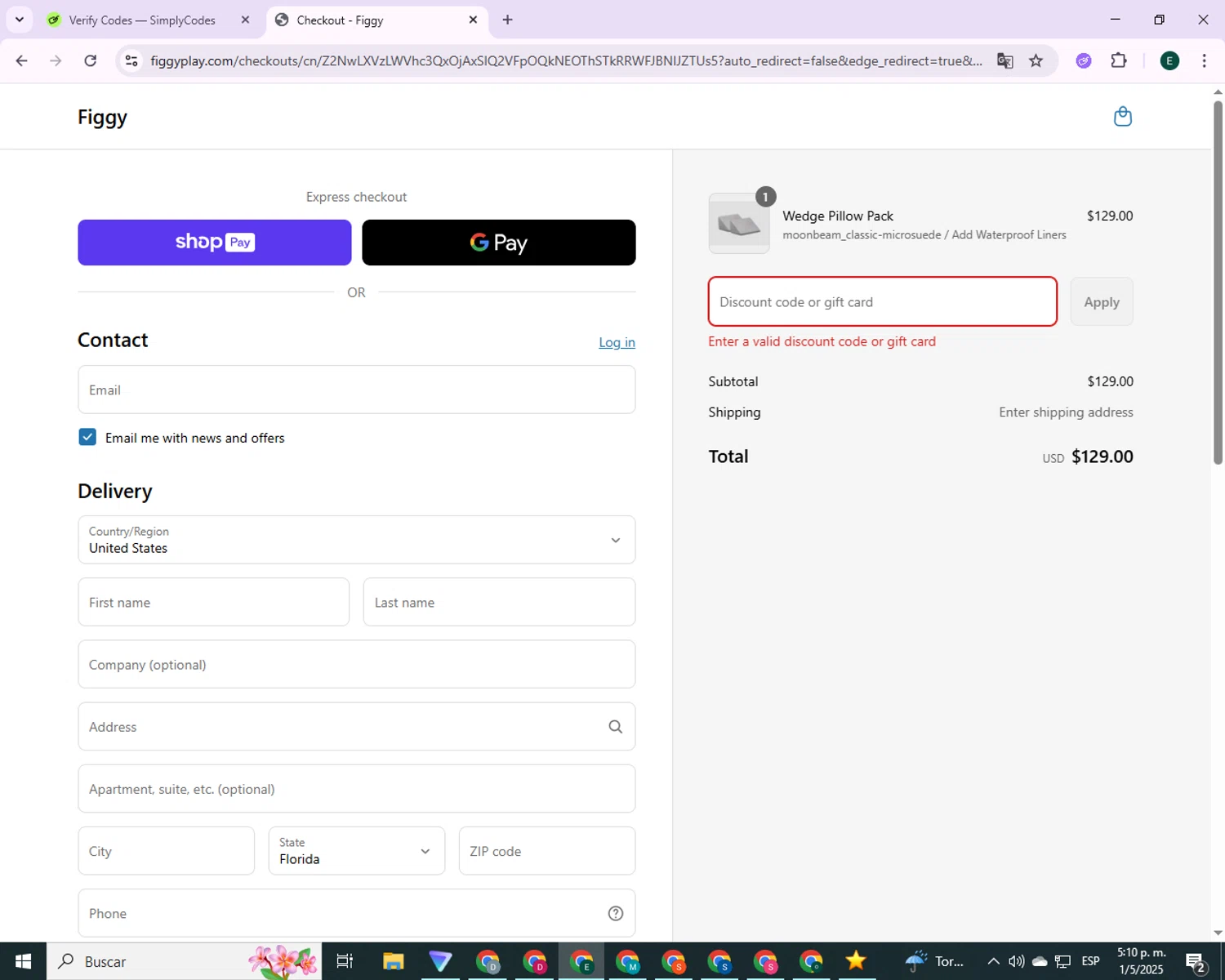Click the Apartment, suite, etc. field
This screenshot has width=1225, height=980.
[x=357, y=789]
